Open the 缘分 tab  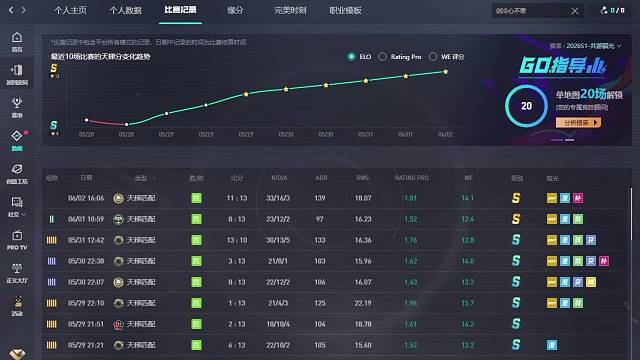(235, 11)
